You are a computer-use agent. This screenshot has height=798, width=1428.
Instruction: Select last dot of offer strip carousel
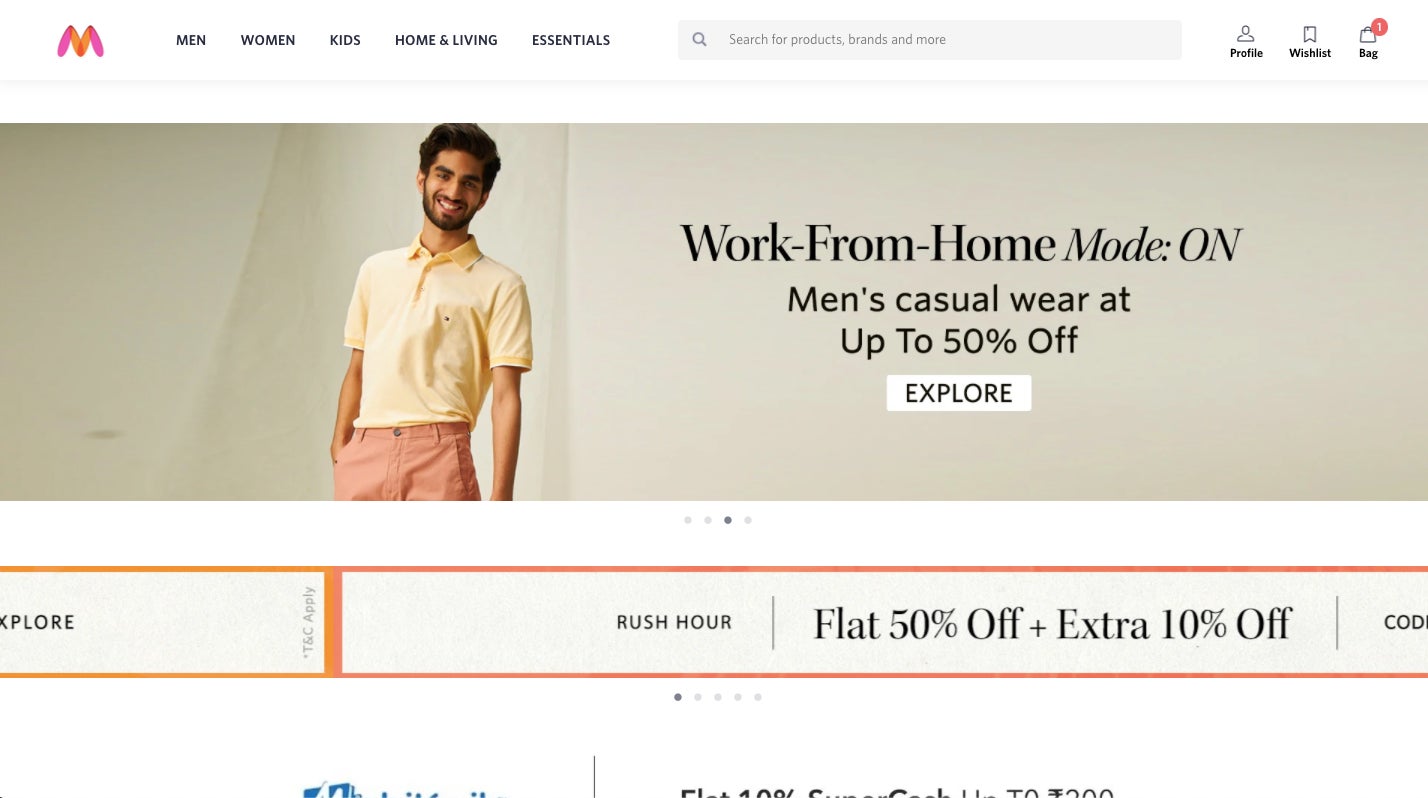(x=758, y=697)
